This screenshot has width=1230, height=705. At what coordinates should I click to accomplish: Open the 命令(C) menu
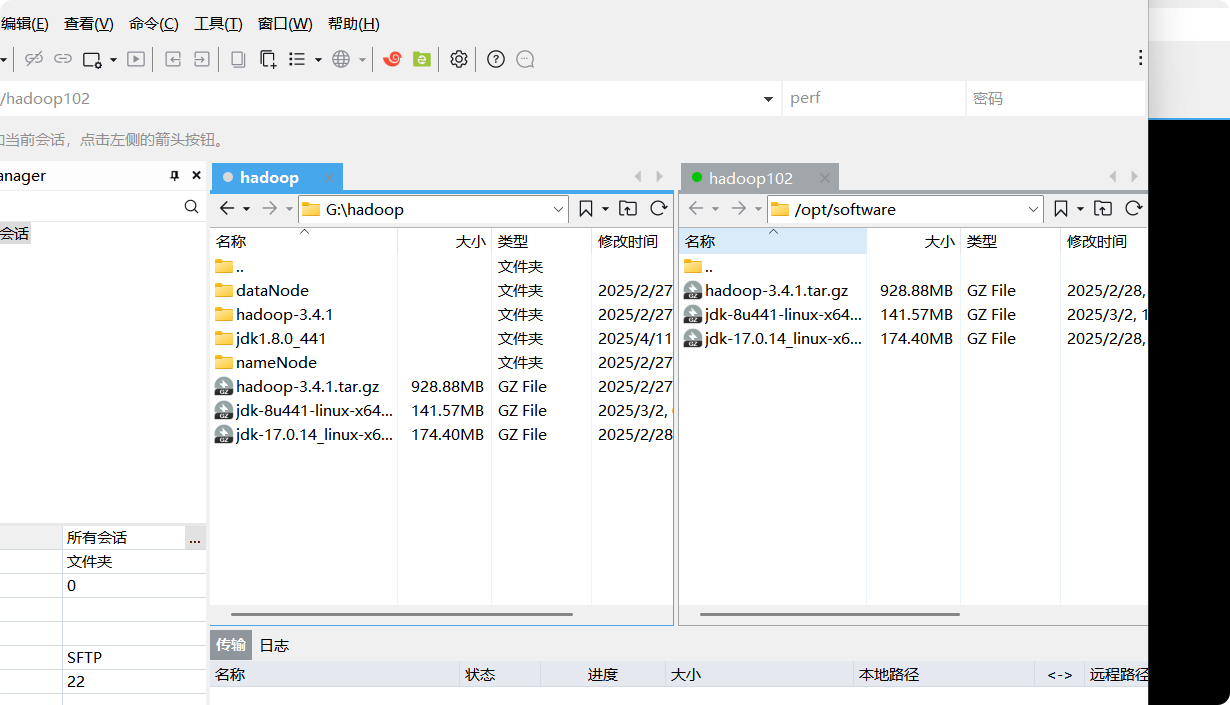coord(154,24)
